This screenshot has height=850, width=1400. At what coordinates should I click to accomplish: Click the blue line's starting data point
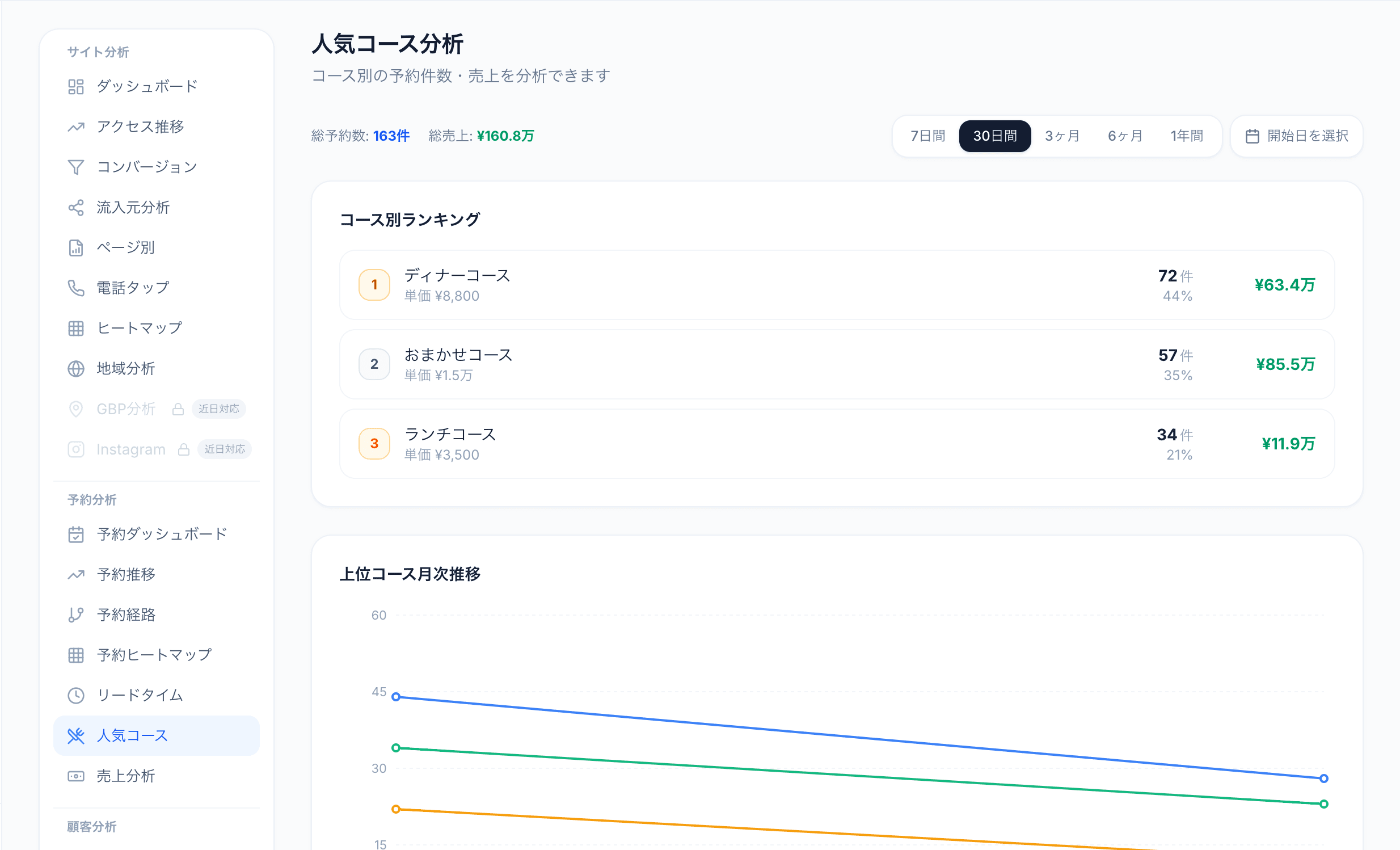pyautogui.click(x=396, y=697)
